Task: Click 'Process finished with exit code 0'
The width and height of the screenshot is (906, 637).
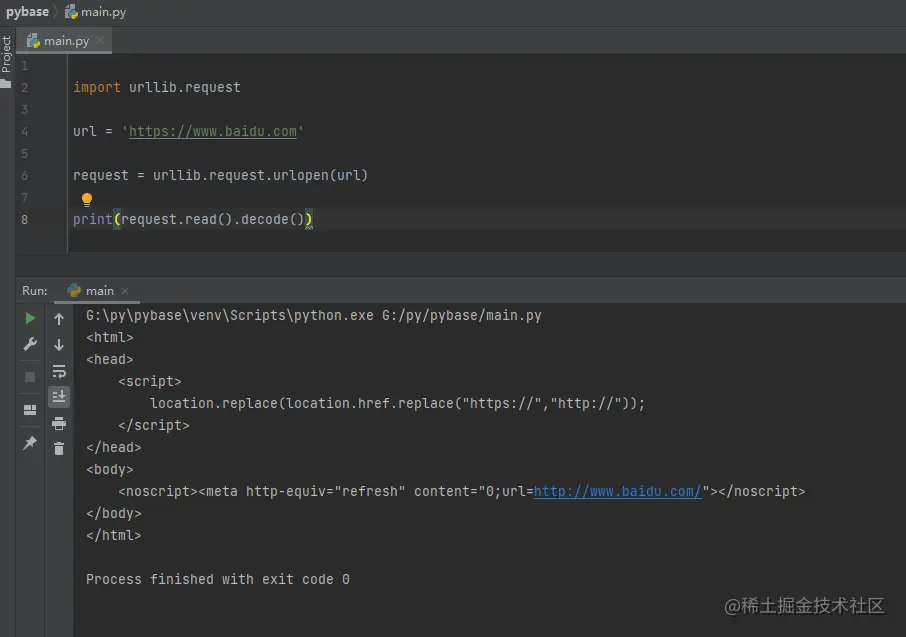Action: click(218, 579)
